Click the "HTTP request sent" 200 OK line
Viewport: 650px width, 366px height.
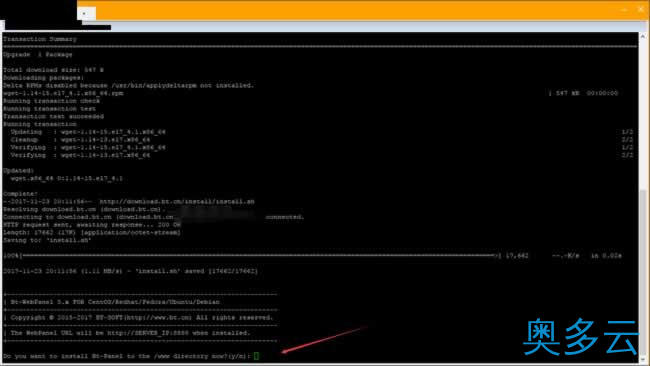point(92,225)
